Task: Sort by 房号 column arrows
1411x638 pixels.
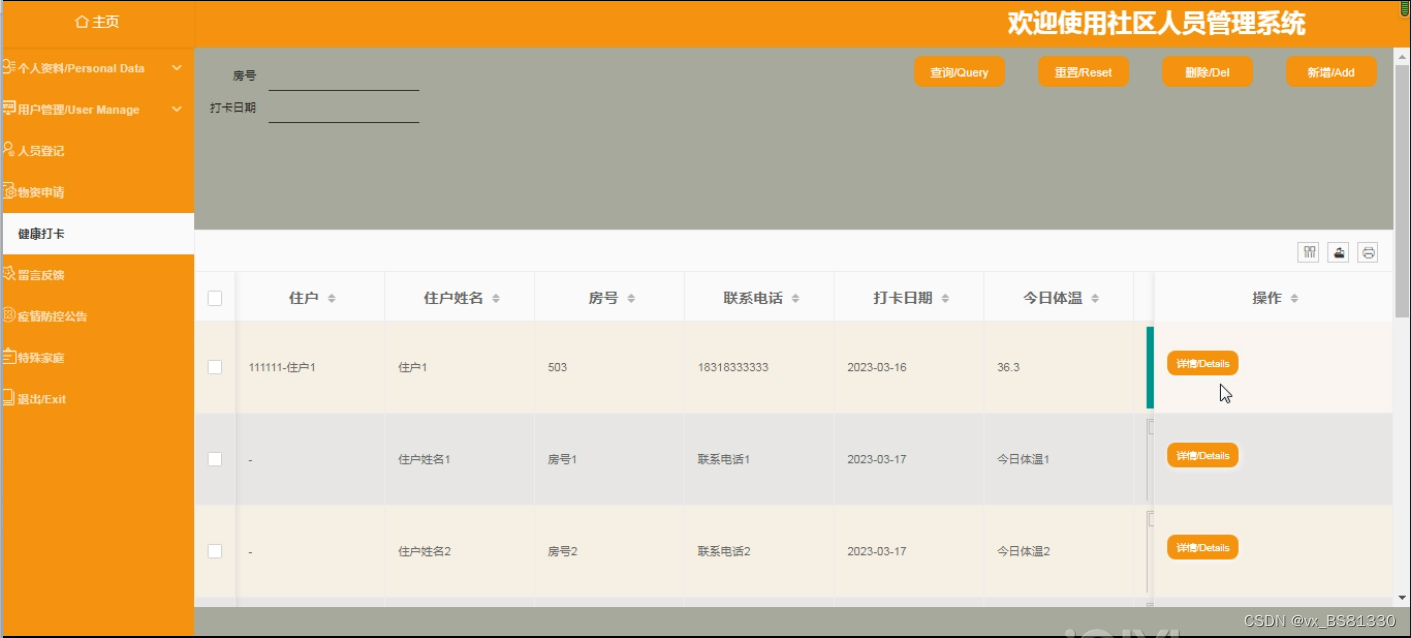Action: (631, 299)
